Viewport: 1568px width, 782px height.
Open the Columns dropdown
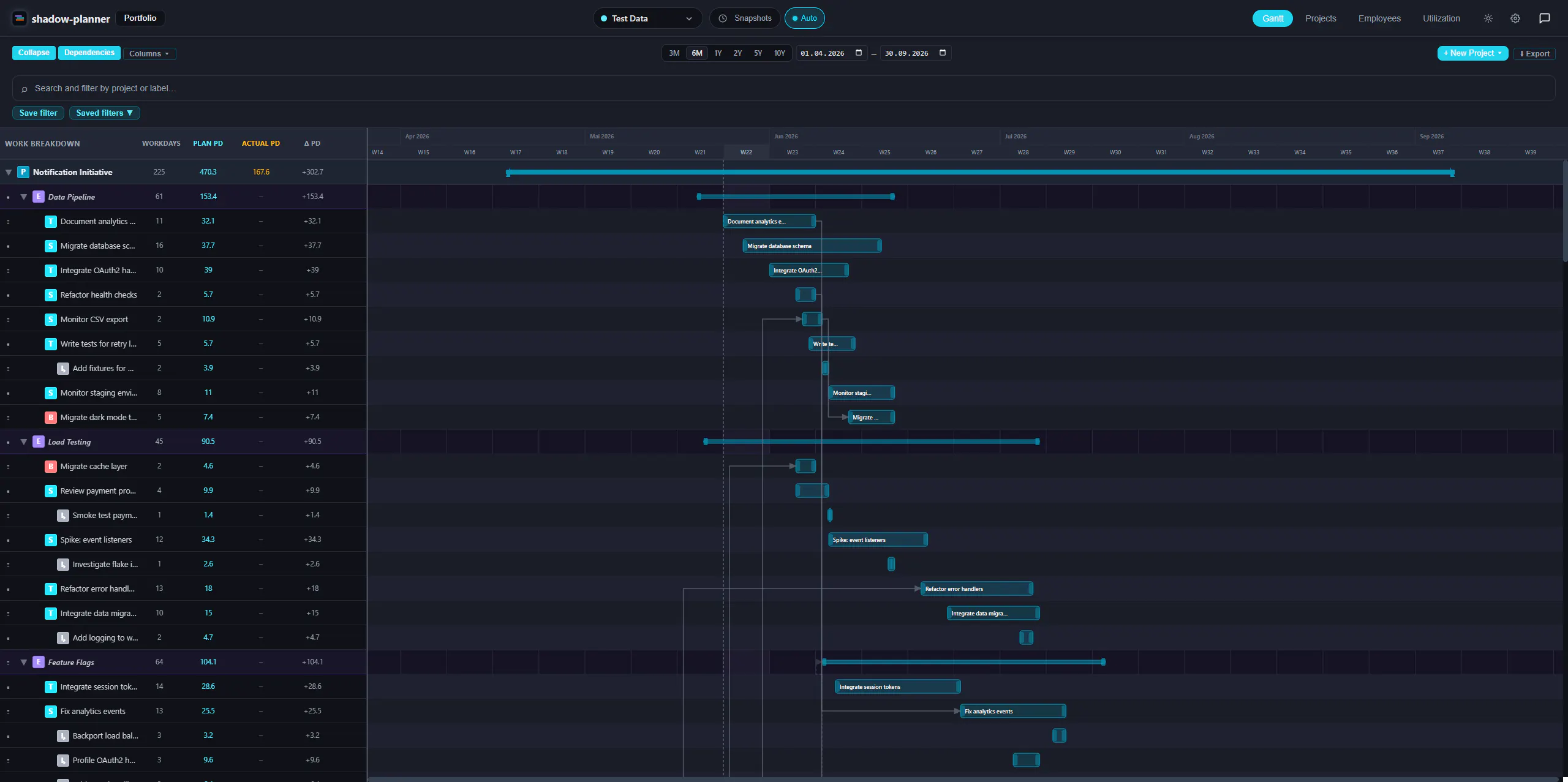(149, 53)
